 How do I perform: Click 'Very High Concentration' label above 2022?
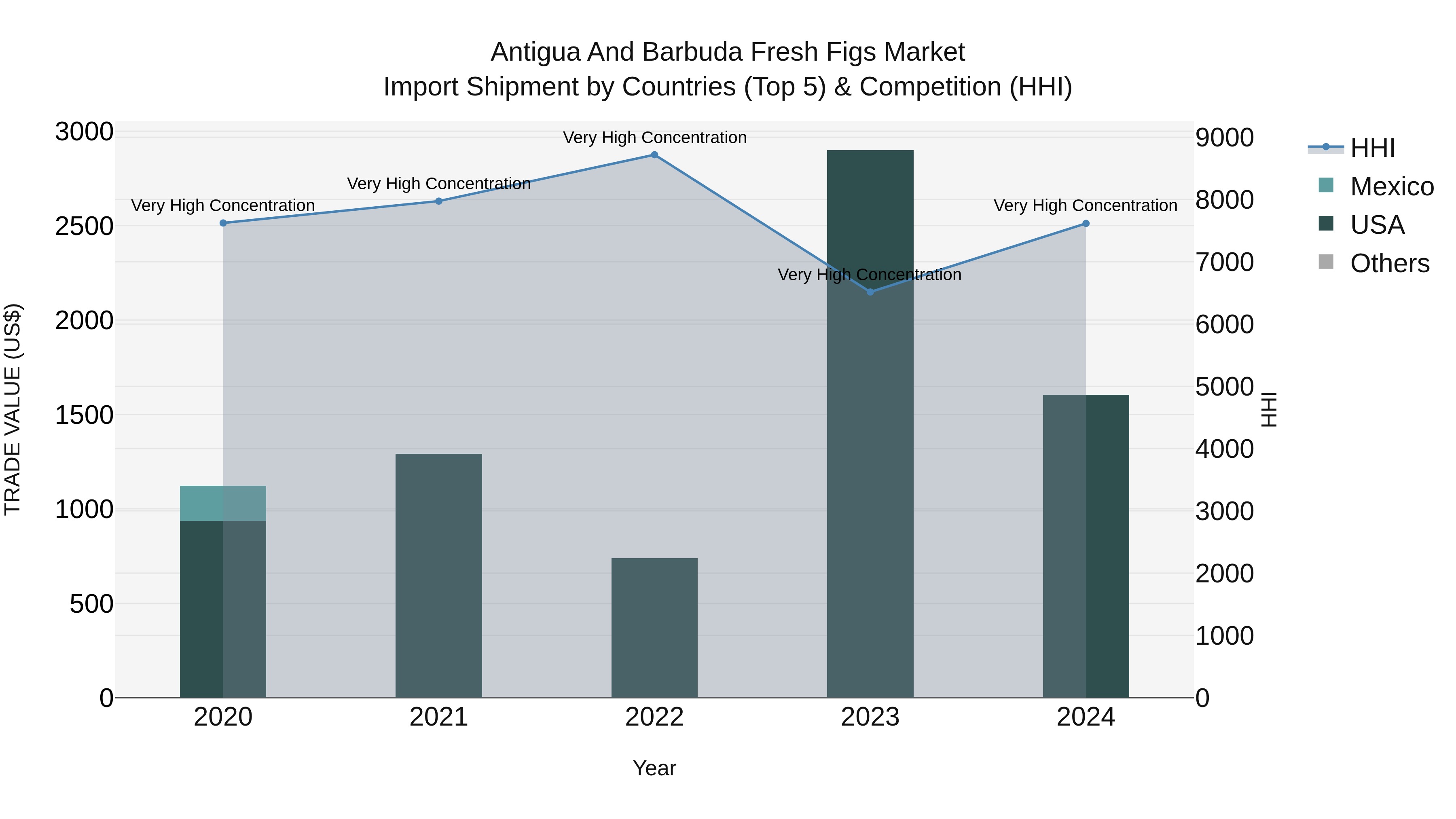[654, 138]
